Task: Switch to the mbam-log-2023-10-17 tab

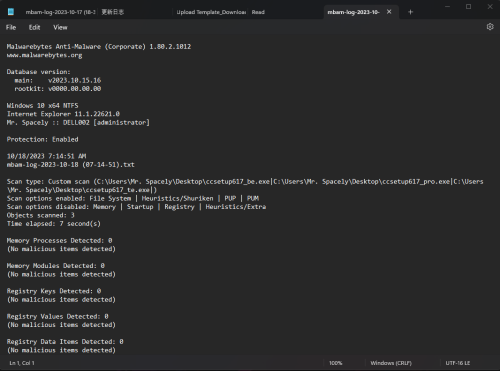Action: (x=60, y=12)
